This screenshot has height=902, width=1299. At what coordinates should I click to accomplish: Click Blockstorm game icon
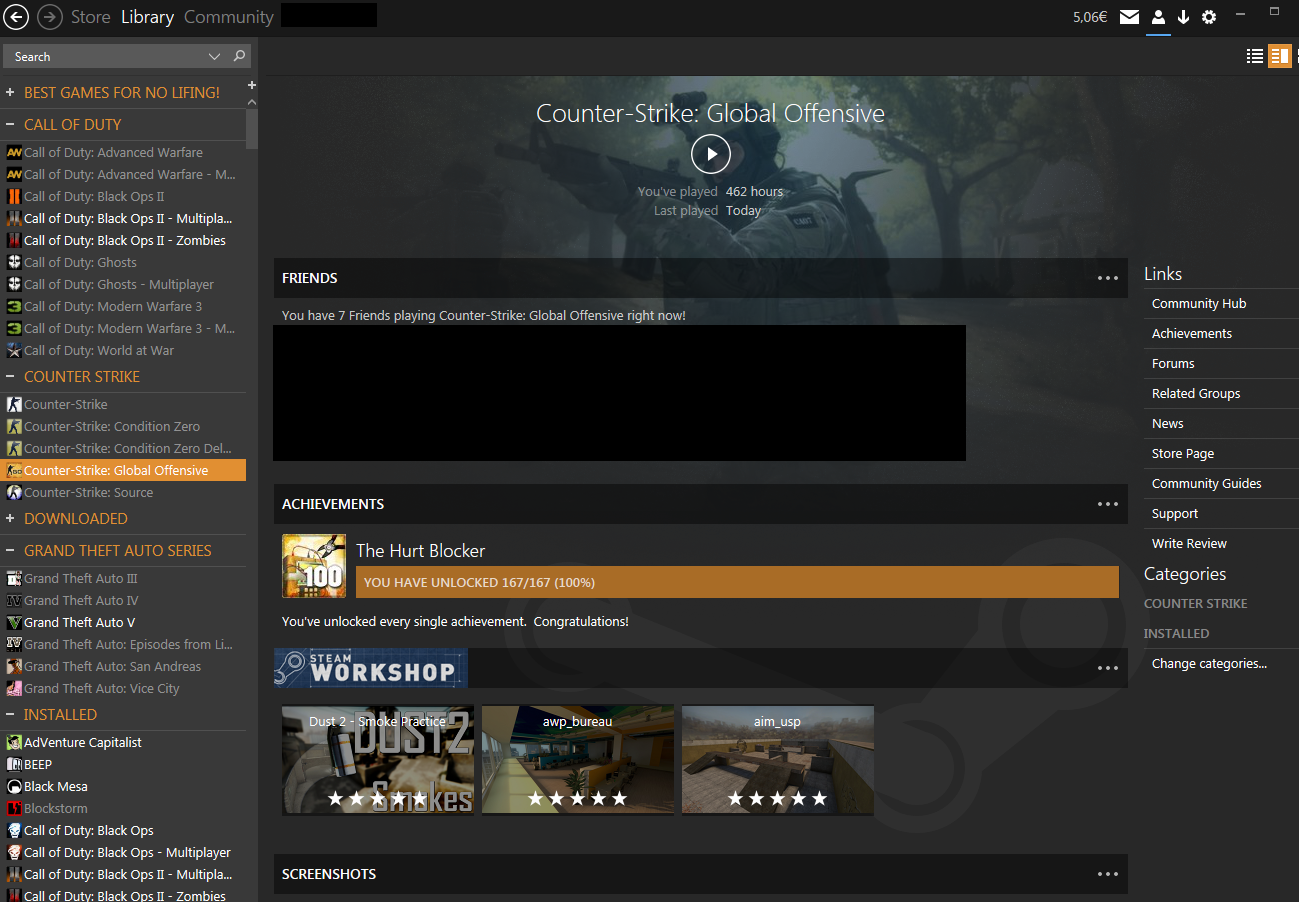(x=14, y=809)
